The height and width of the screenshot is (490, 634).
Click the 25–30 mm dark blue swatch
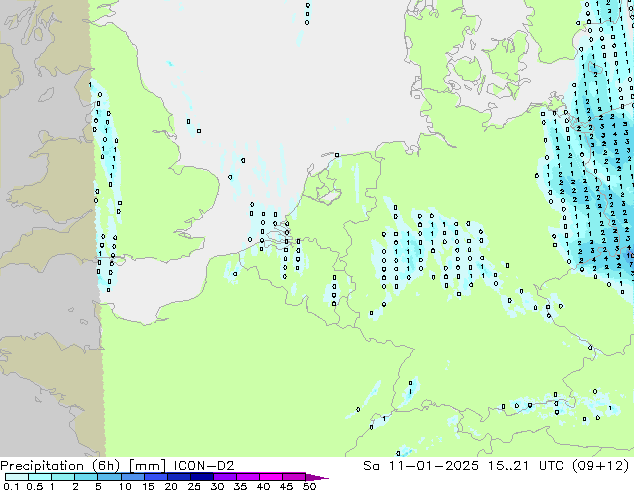point(201,477)
